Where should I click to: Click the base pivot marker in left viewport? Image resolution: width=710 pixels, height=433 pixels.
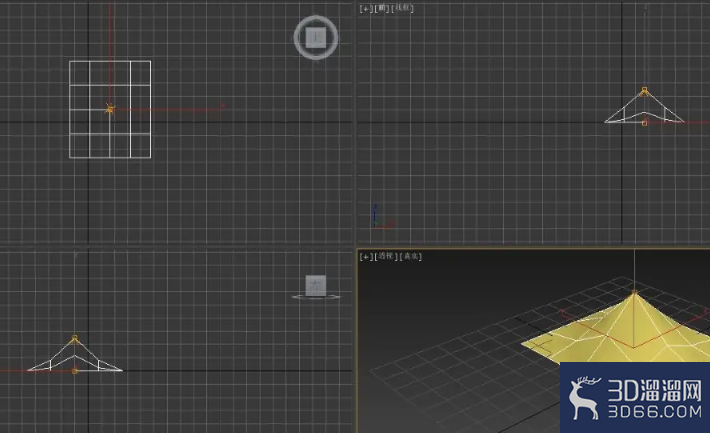tap(75, 370)
